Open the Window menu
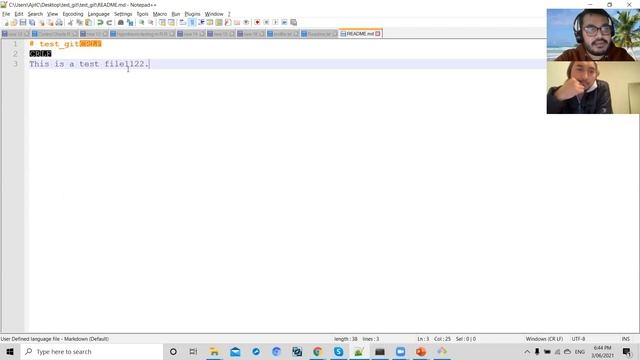Image resolution: width=640 pixels, height=360 pixels. point(214,14)
